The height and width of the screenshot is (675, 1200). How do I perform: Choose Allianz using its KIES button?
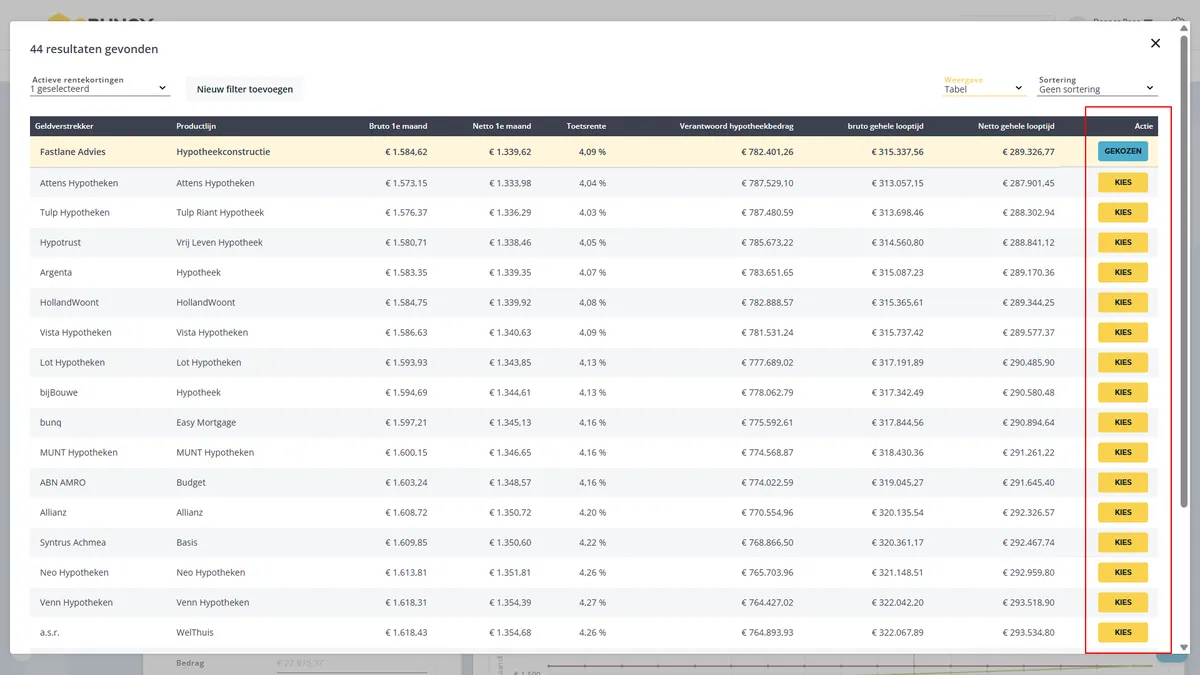1123,512
